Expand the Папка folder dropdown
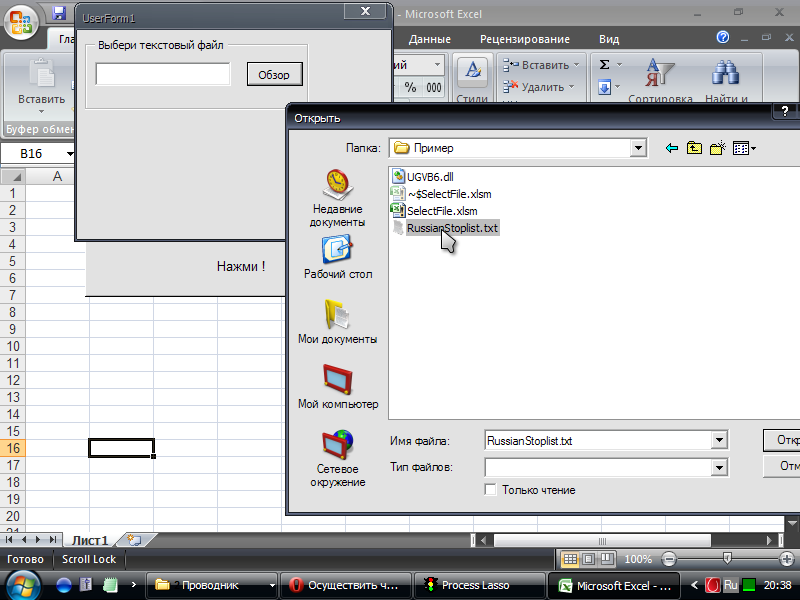This screenshot has width=800, height=600. (638, 148)
